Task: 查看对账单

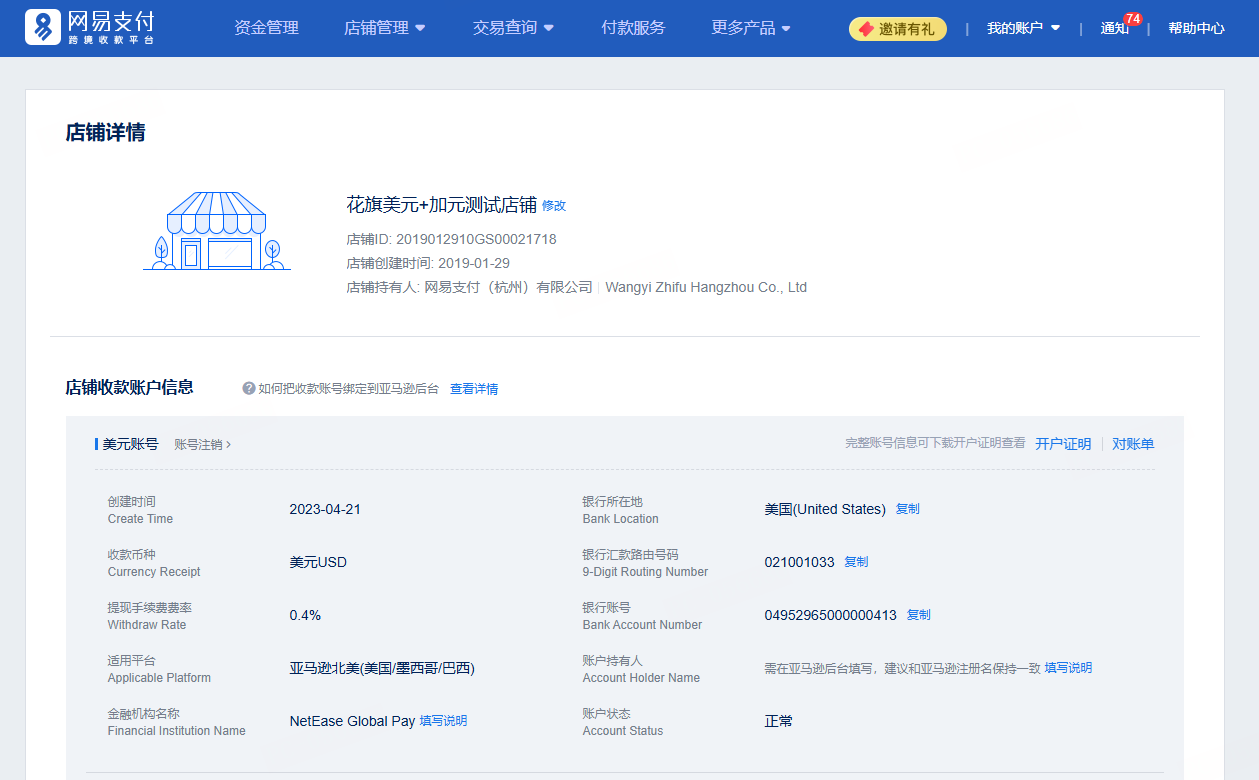Action: 1133,443
